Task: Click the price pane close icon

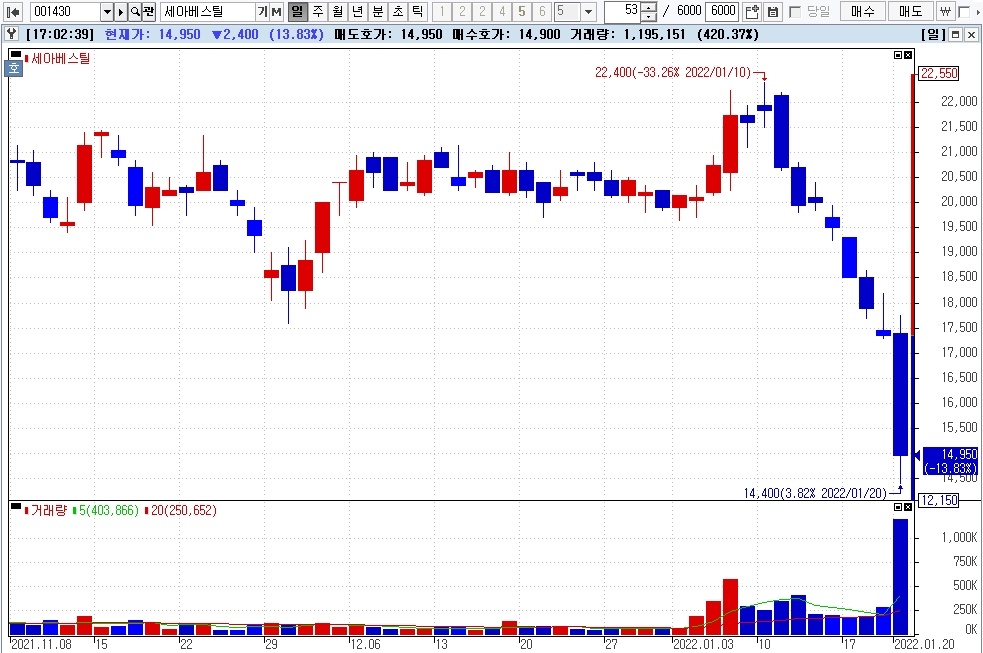Action: click(x=908, y=55)
